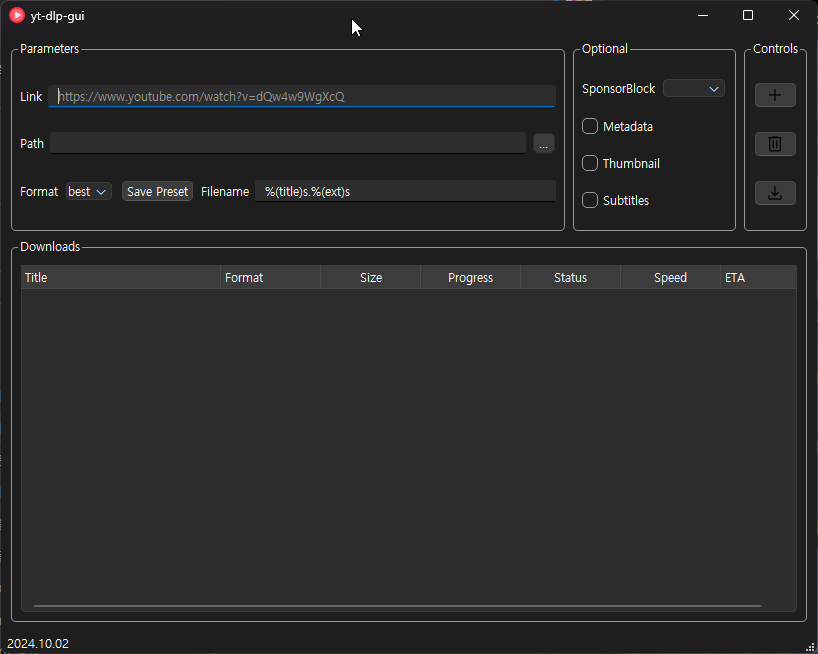
Task: Click the window resize grip
Action: tap(811, 647)
